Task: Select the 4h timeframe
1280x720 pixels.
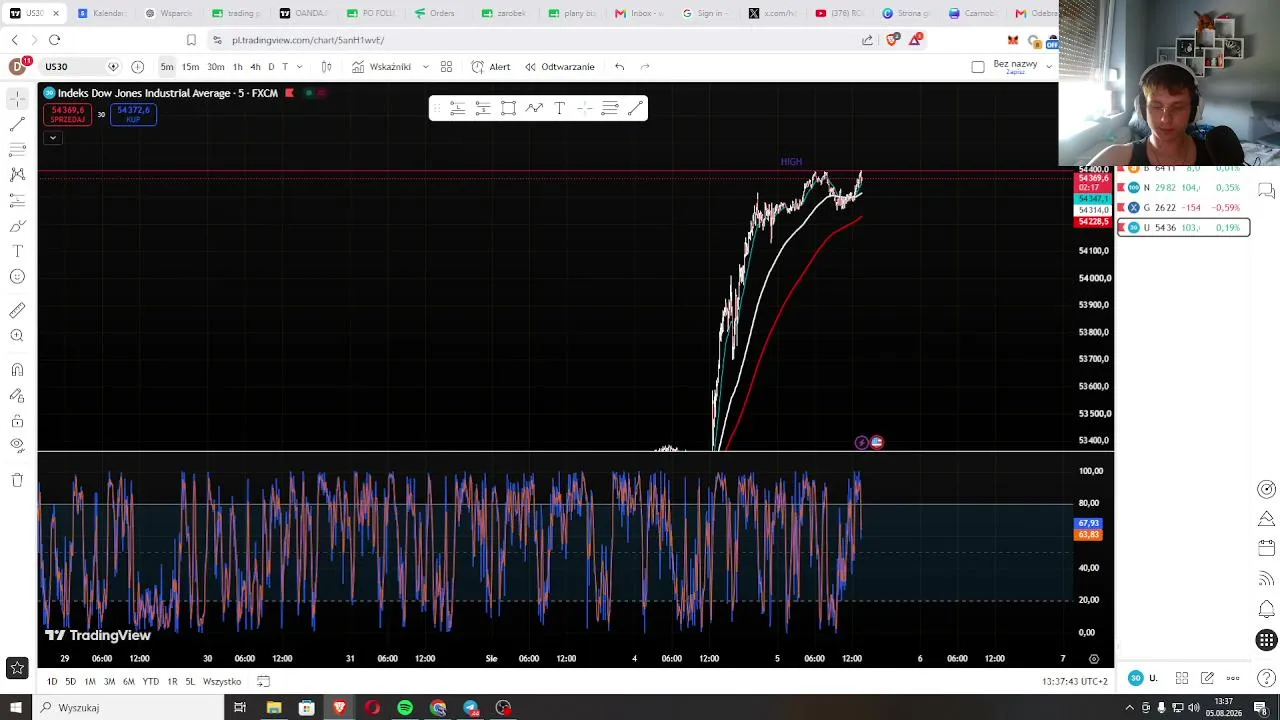Action: [x=255, y=67]
